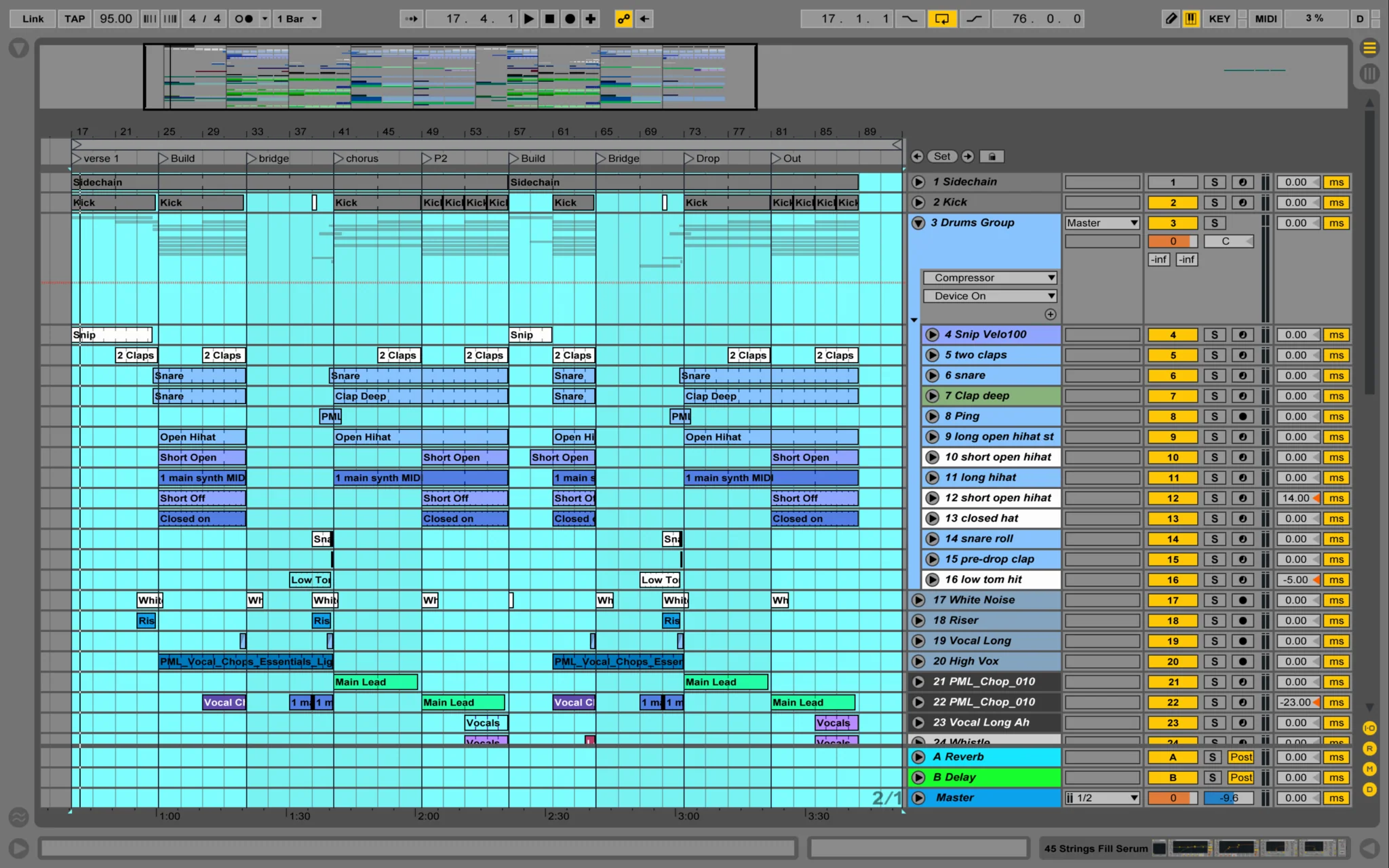The image size is (1389, 868).
Task: Open the Device On parameter chooser dropdown
Action: point(990,296)
